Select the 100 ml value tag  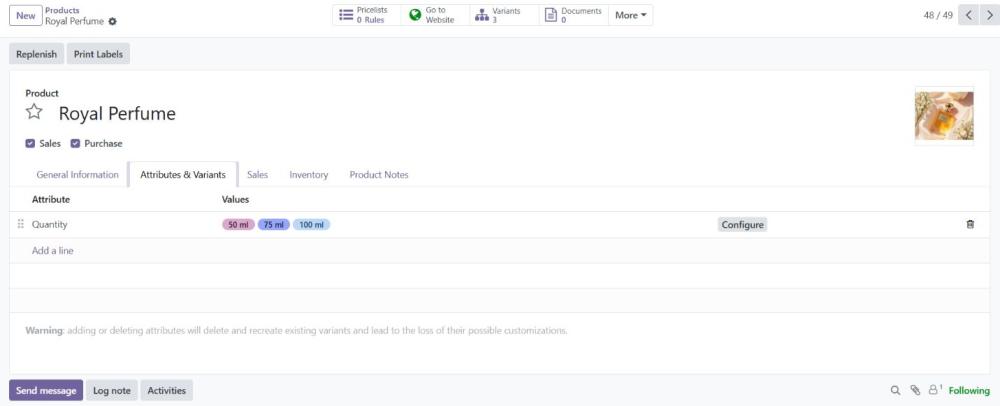pyautogui.click(x=311, y=224)
